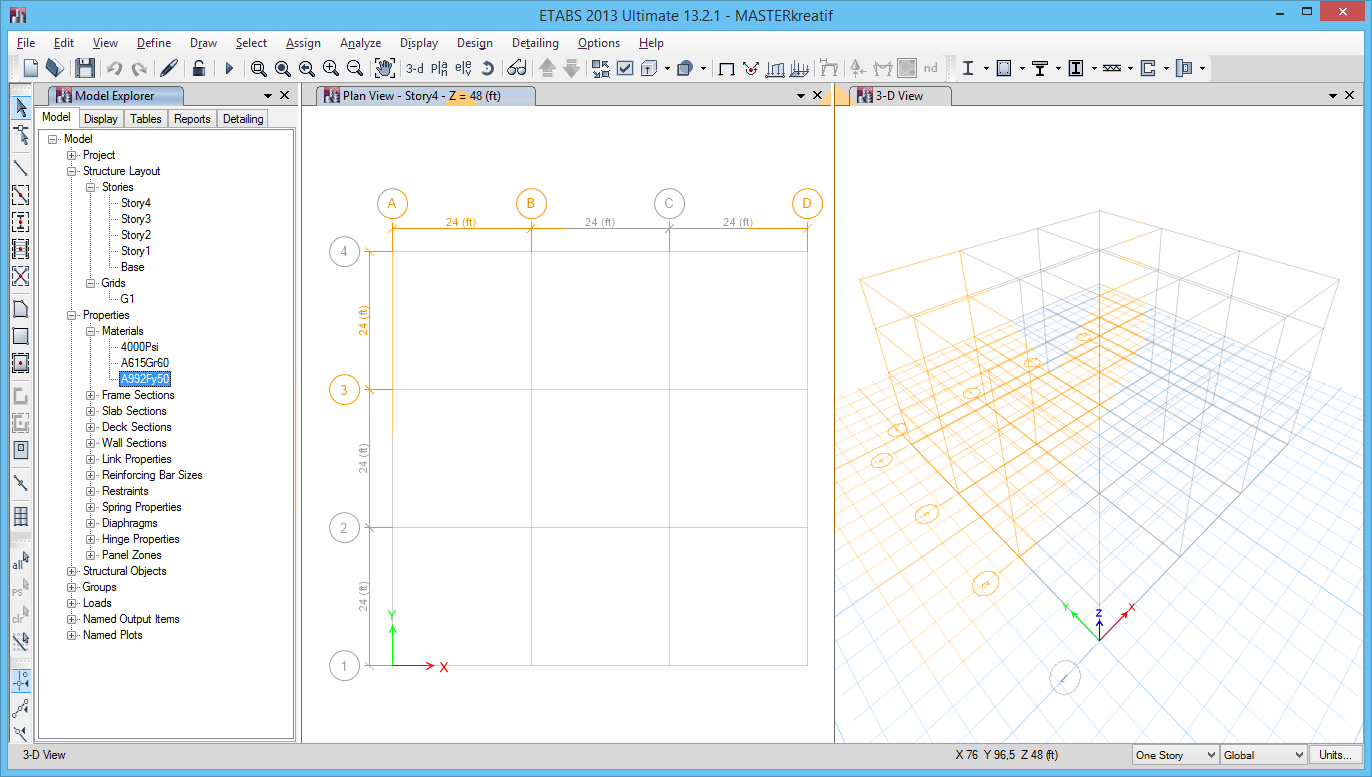The height and width of the screenshot is (777, 1372).
Task: Collapse the Materials node
Action: (x=91, y=331)
